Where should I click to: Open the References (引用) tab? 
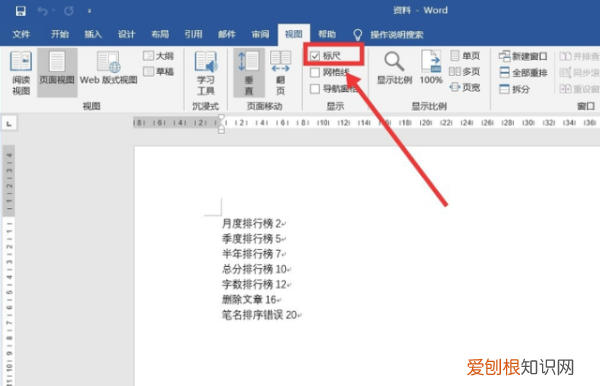point(193,34)
